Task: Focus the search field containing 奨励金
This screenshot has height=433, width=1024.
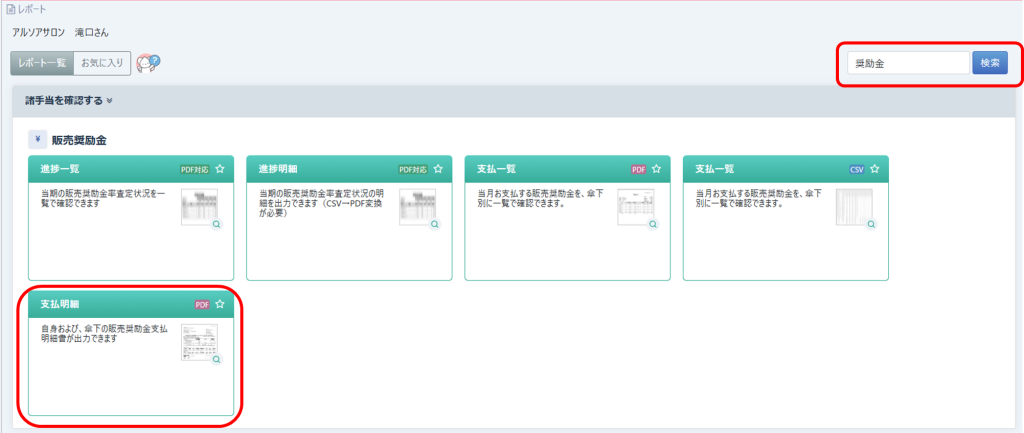Action: tap(906, 63)
